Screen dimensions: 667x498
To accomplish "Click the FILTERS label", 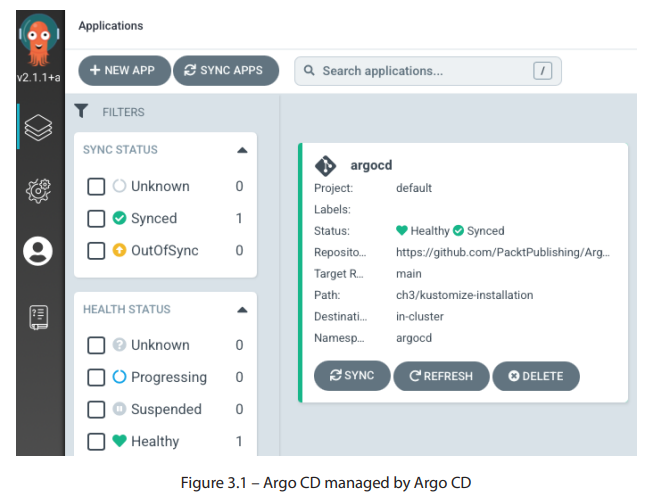I will click(123, 112).
